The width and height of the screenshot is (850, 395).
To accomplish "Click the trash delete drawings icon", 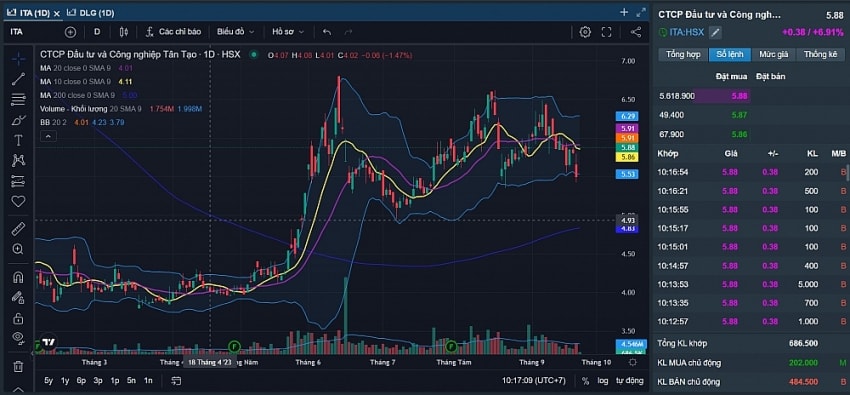I will tap(18, 367).
